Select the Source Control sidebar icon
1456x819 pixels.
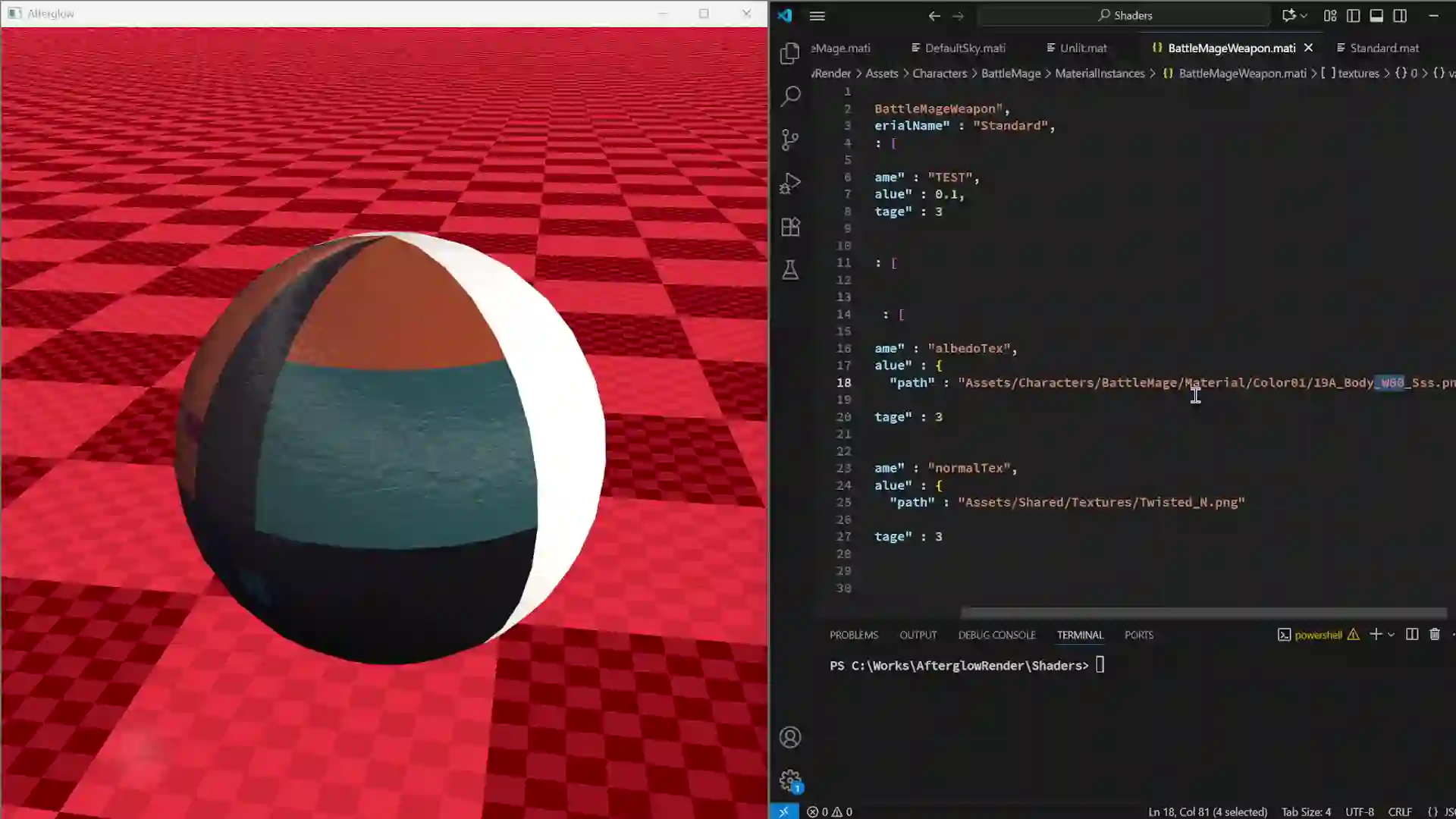point(790,140)
